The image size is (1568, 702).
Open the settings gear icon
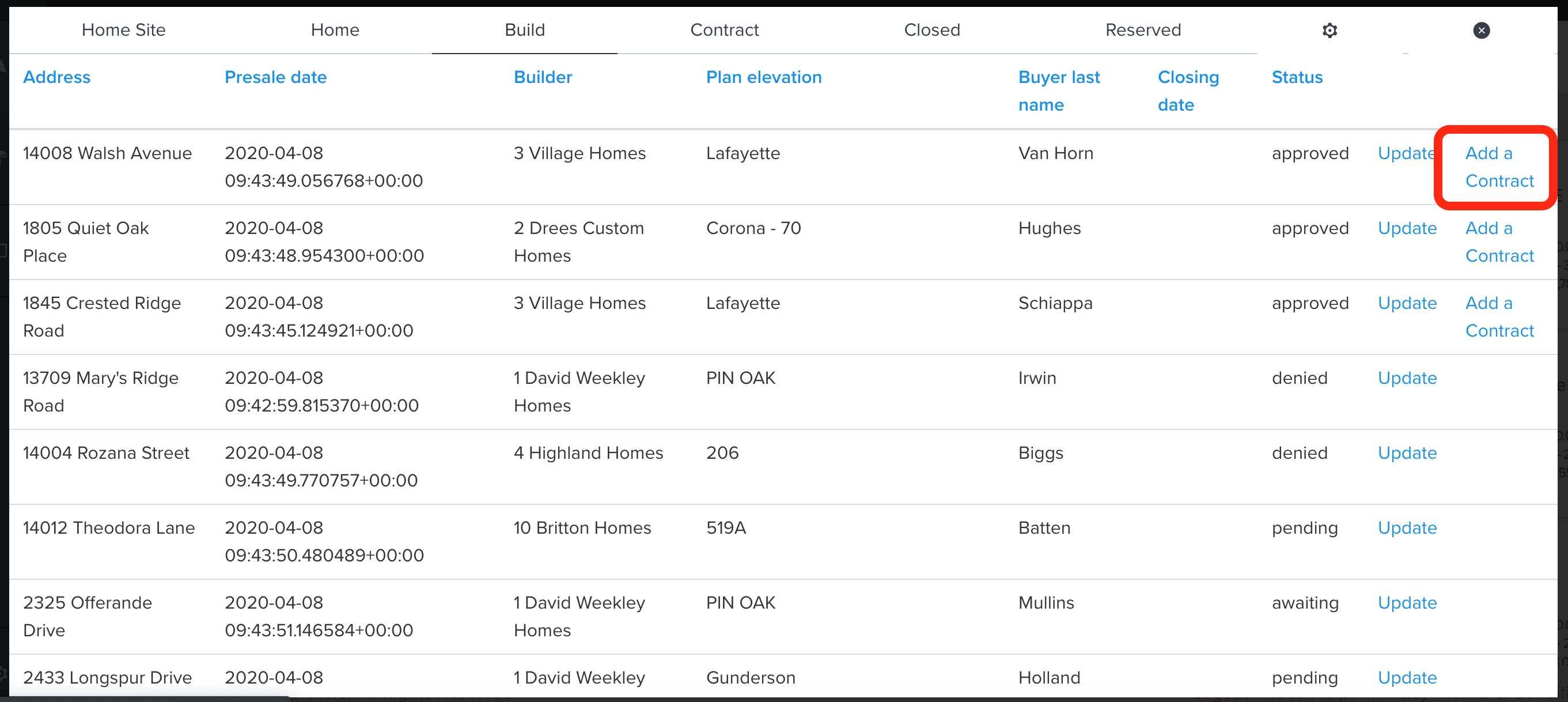coord(1330,31)
